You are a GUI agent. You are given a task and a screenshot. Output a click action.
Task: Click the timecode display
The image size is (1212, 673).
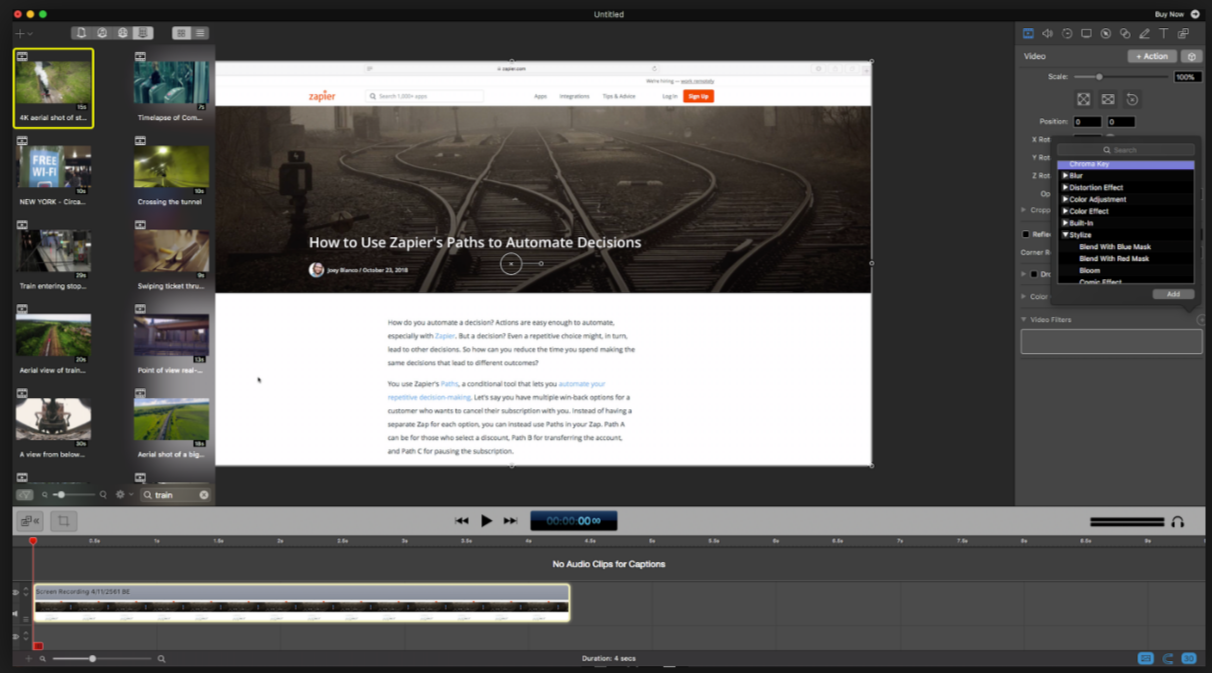pos(573,521)
